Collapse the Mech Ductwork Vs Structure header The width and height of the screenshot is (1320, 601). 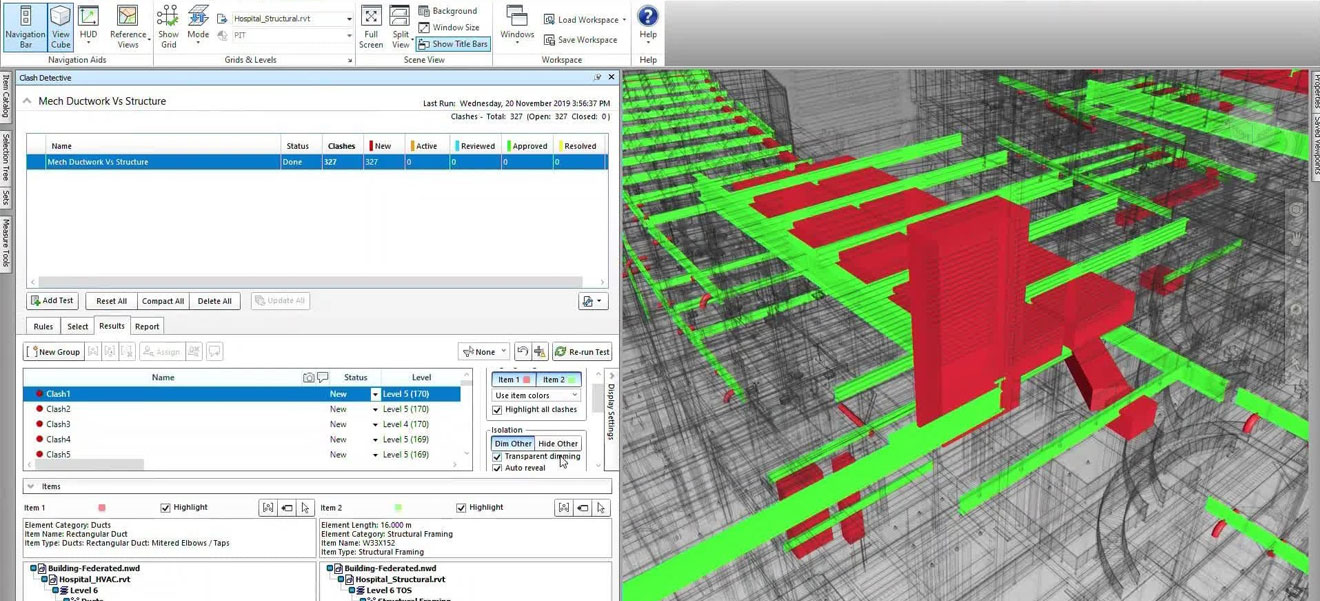click(27, 101)
